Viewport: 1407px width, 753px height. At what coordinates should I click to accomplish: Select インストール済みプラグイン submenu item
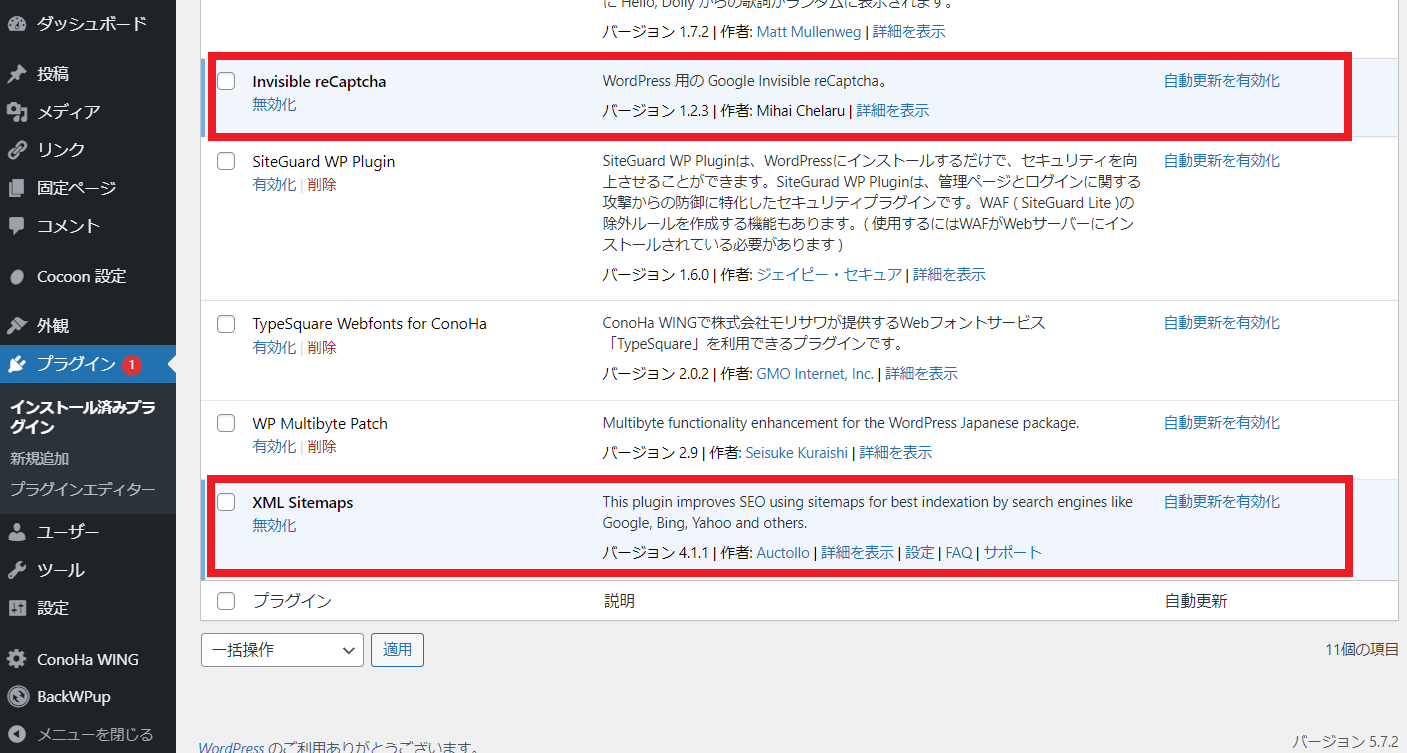pyautogui.click(x=82, y=417)
